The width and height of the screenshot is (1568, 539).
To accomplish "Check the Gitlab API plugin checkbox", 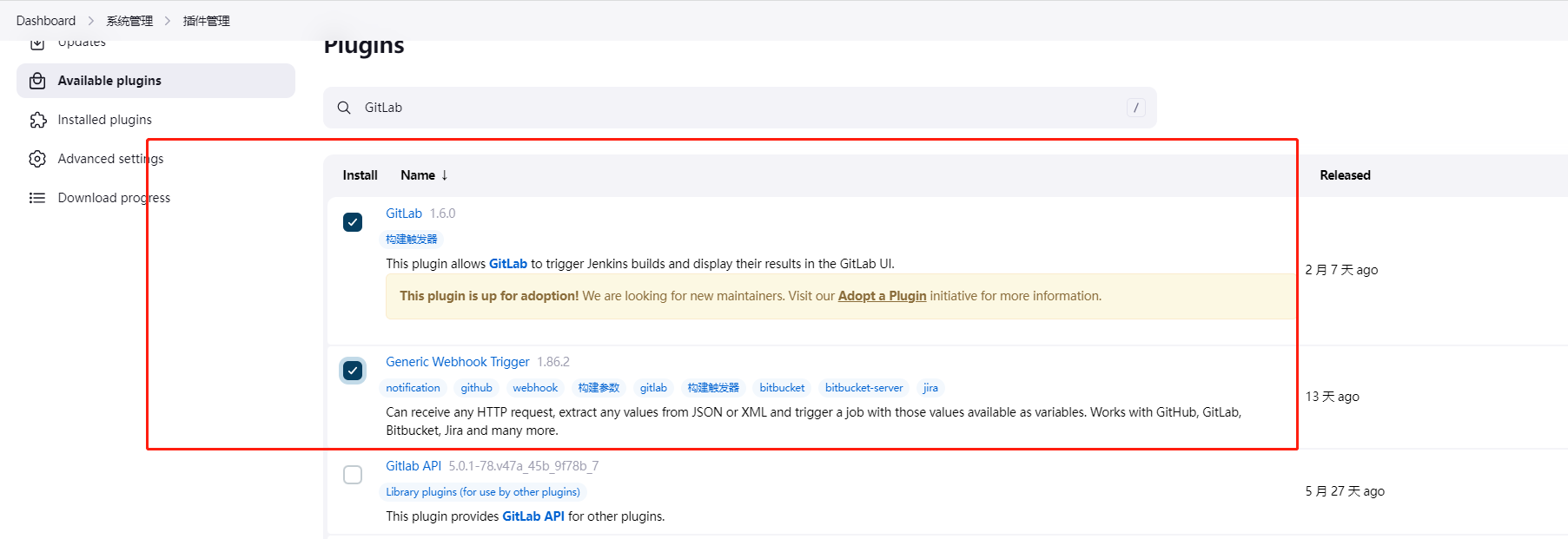I will pyautogui.click(x=353, y=475).
